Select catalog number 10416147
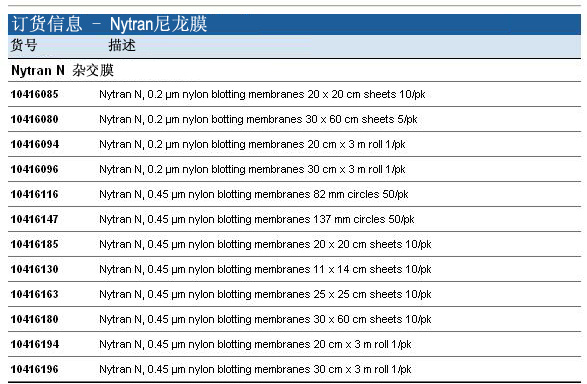This screenshot has width=587, height=384. pyautogui.click(x=34, y=219)
